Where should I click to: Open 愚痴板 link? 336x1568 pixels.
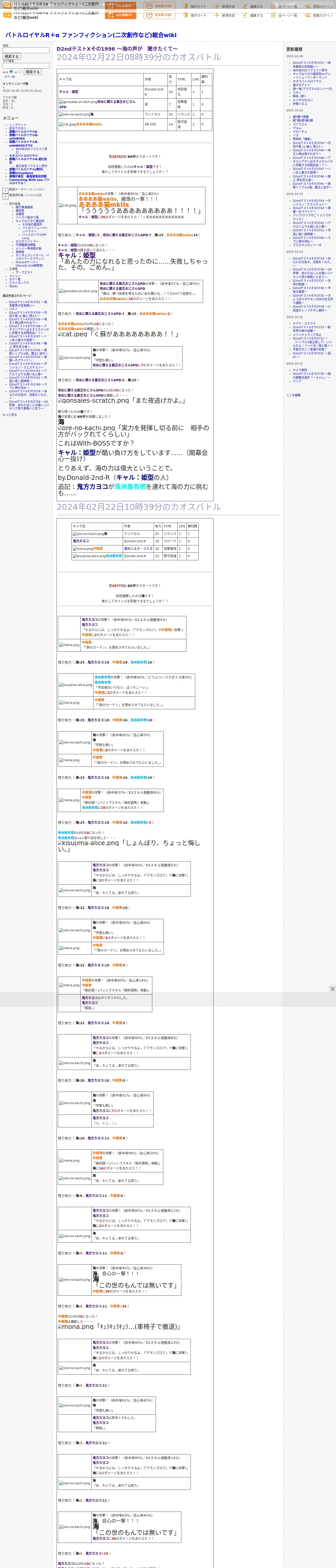20,252
